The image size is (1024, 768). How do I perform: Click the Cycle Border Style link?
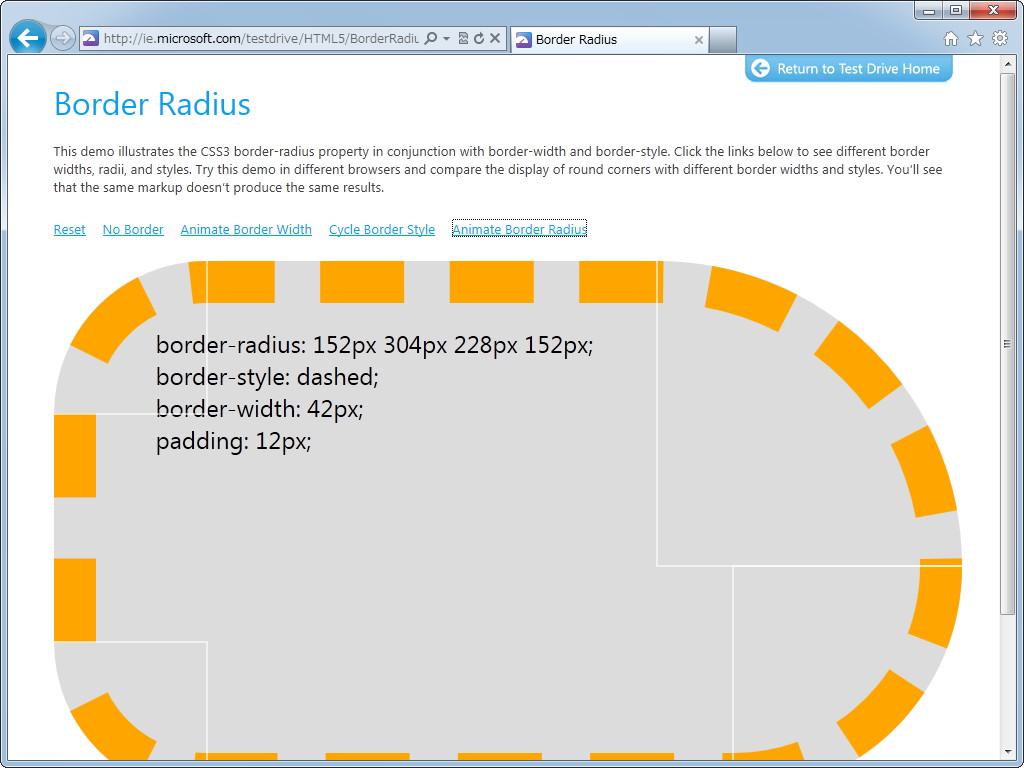coord(382,229)
